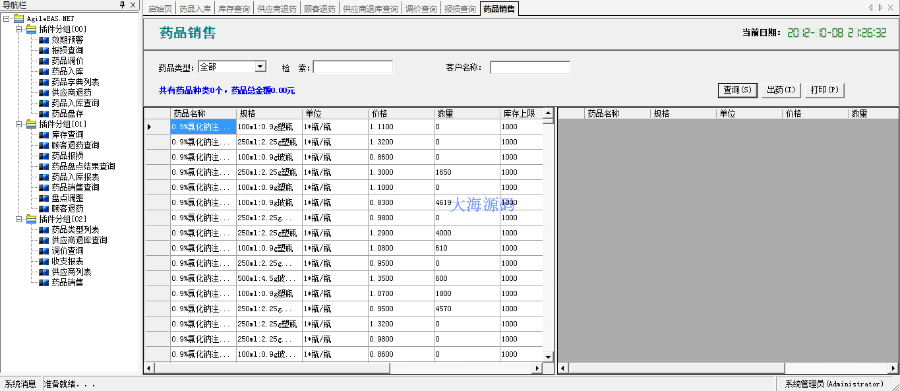Click the icon beside 顾客退药查询
Screen dimensions: 900x391
click(44, 145)
